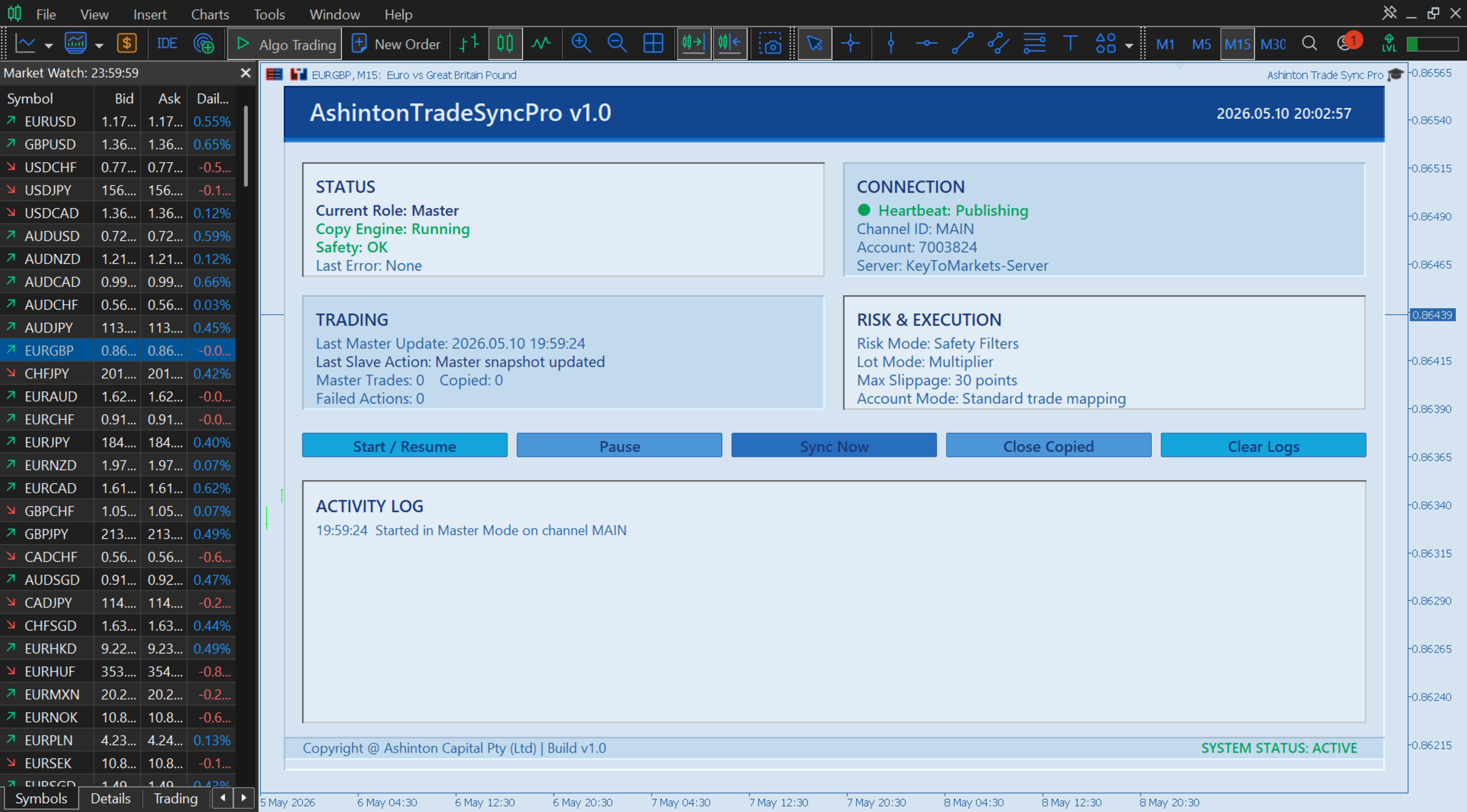Select the vertical line drawing tool
The image size is (1467, 812).
(891, 44)
